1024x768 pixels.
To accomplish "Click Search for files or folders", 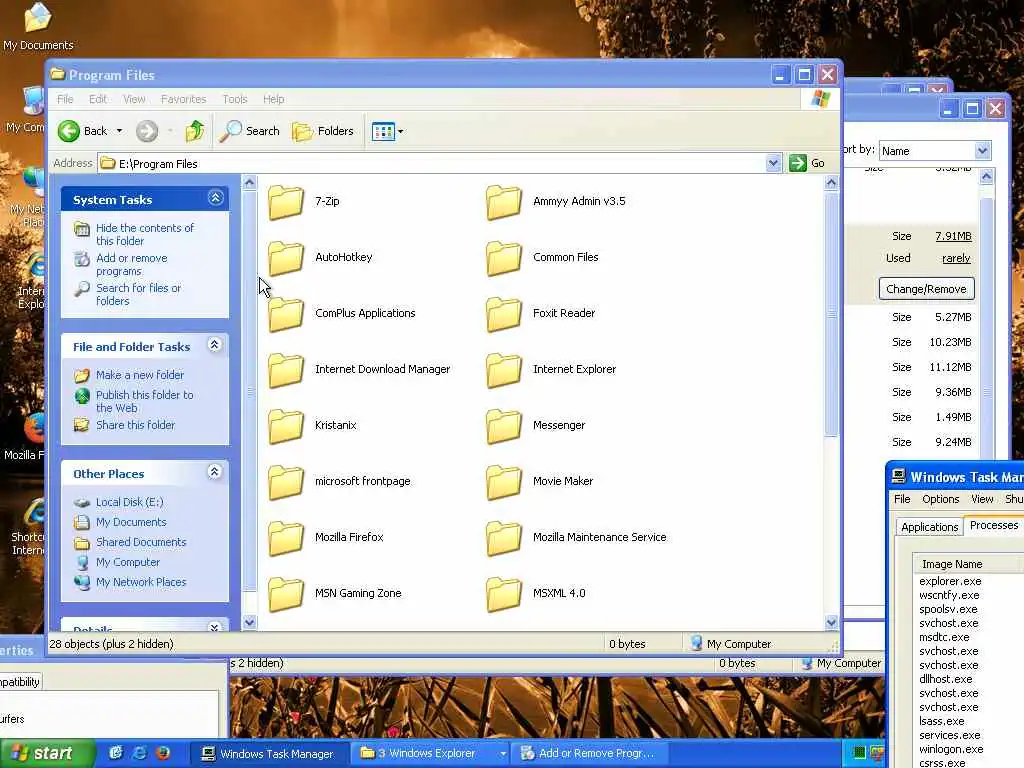I will click(x=138, y=295).
